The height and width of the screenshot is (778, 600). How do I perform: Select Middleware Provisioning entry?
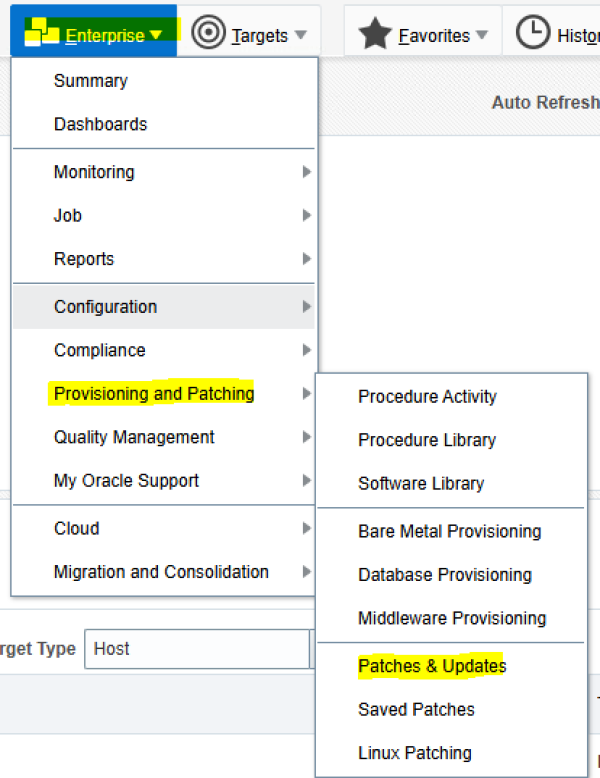(x=452, y=618)
